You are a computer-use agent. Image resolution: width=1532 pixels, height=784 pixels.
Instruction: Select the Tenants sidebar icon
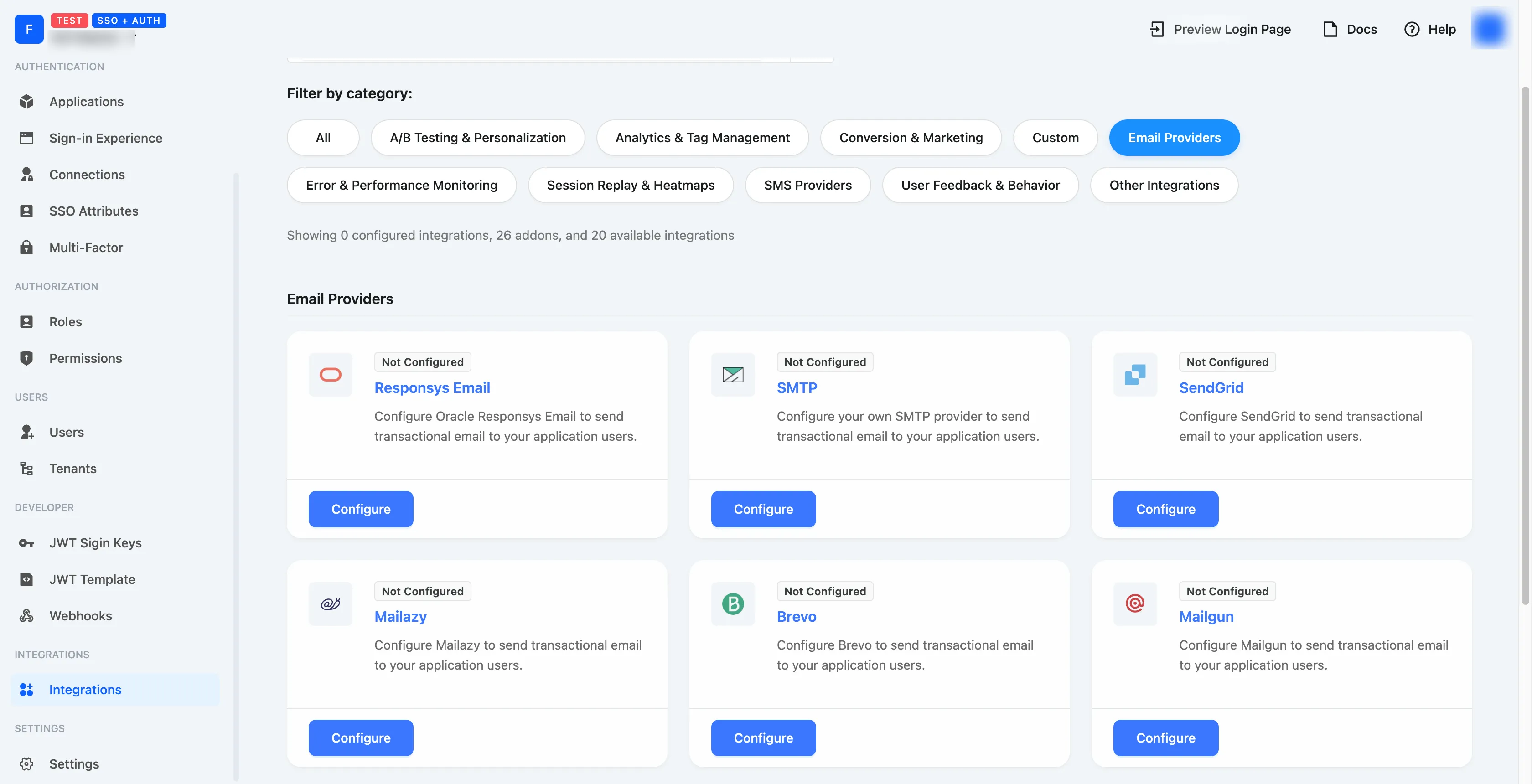(x=27, y=469)
